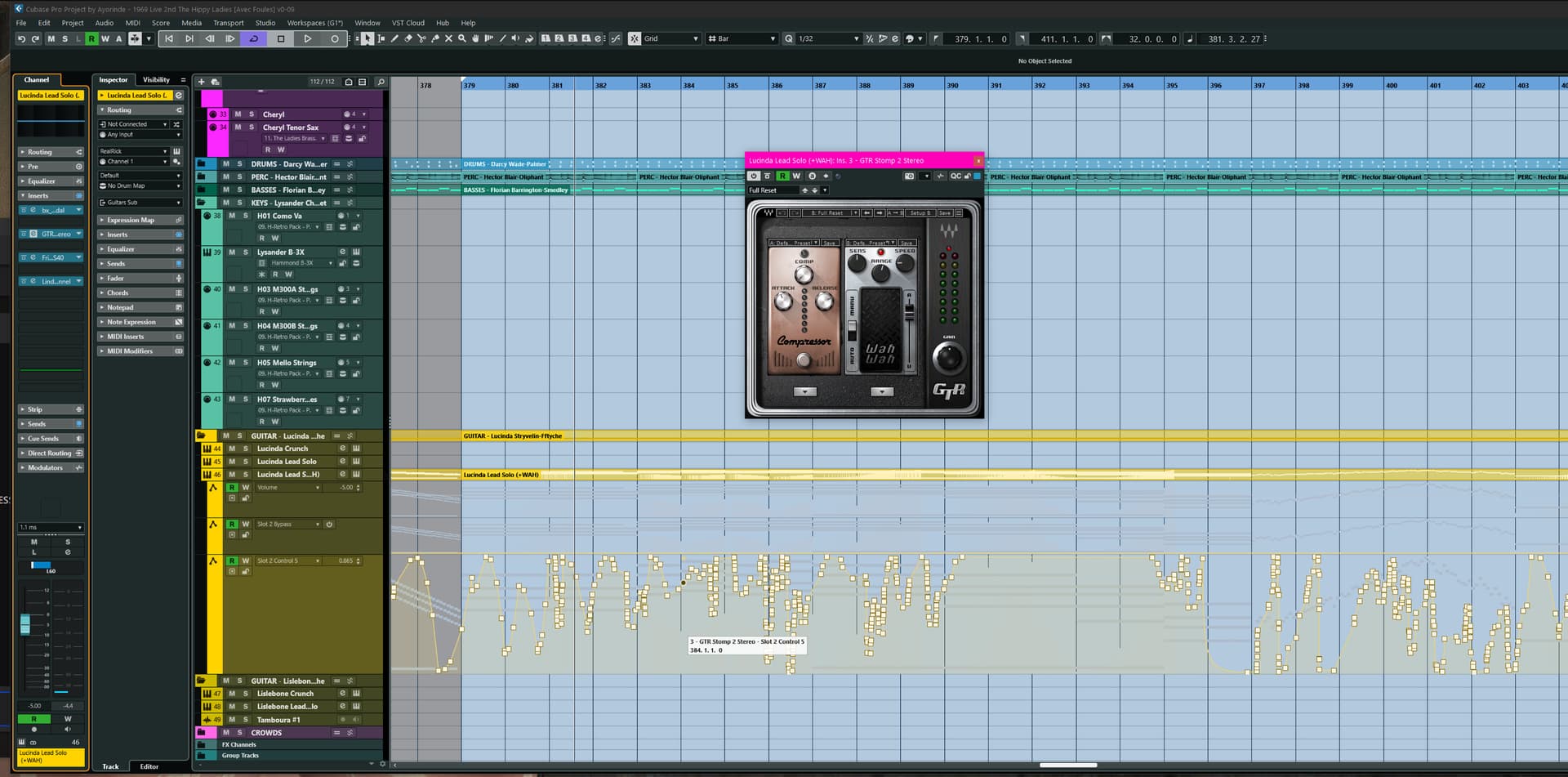The height and width of the screenshot is (777, 1568).
Task: Click the Record transport button
Action: (335, 38)
